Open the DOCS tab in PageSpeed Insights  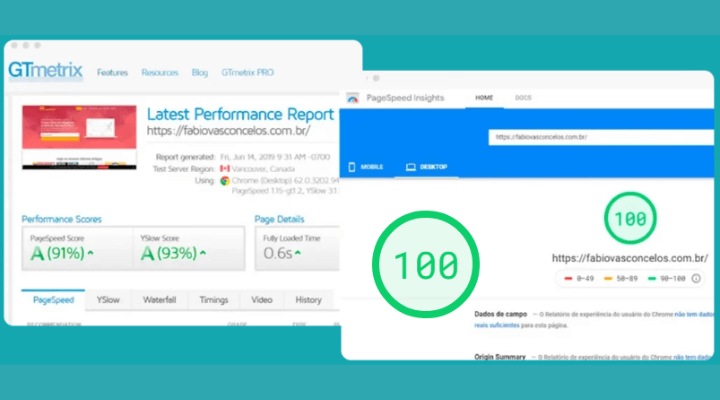pos(523,98)
